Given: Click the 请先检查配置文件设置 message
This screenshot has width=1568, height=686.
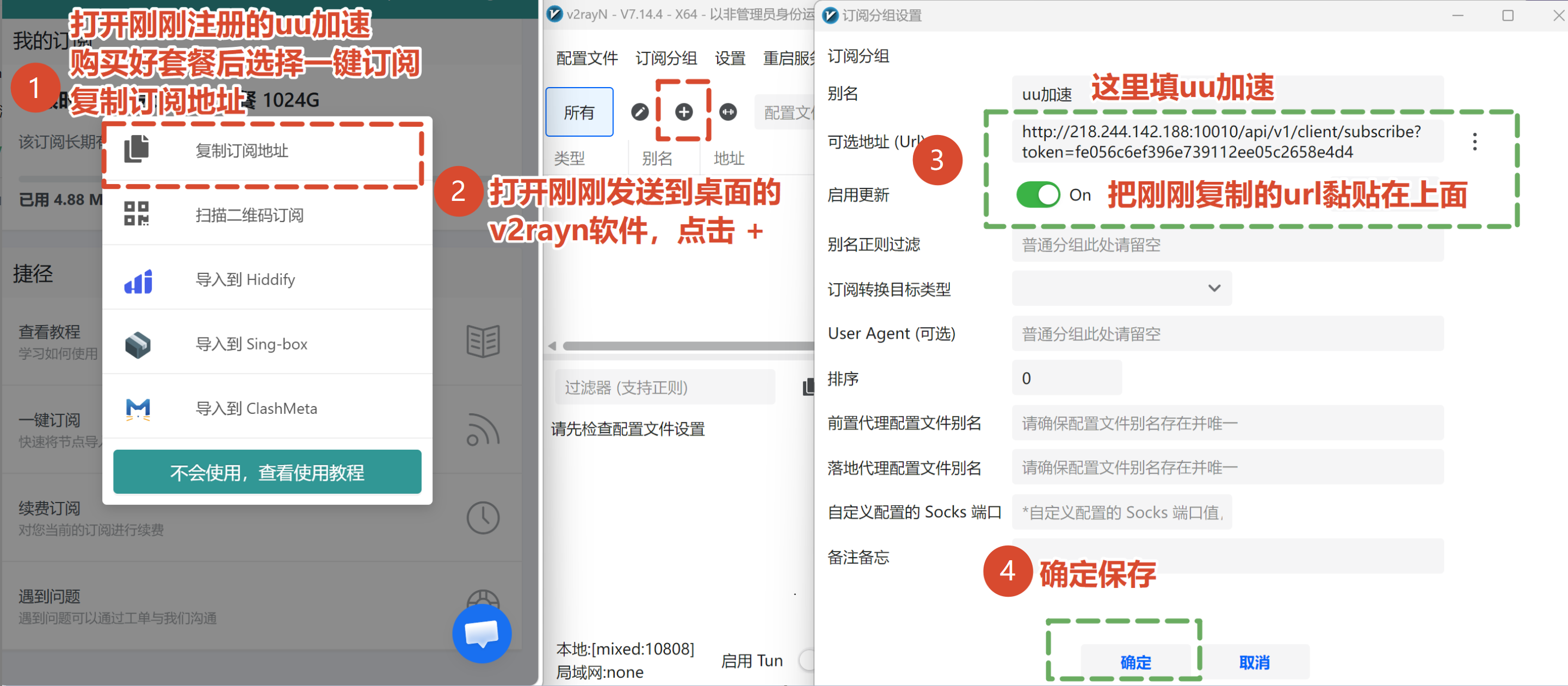Looking at the screenshot, I should pos(627,429).
